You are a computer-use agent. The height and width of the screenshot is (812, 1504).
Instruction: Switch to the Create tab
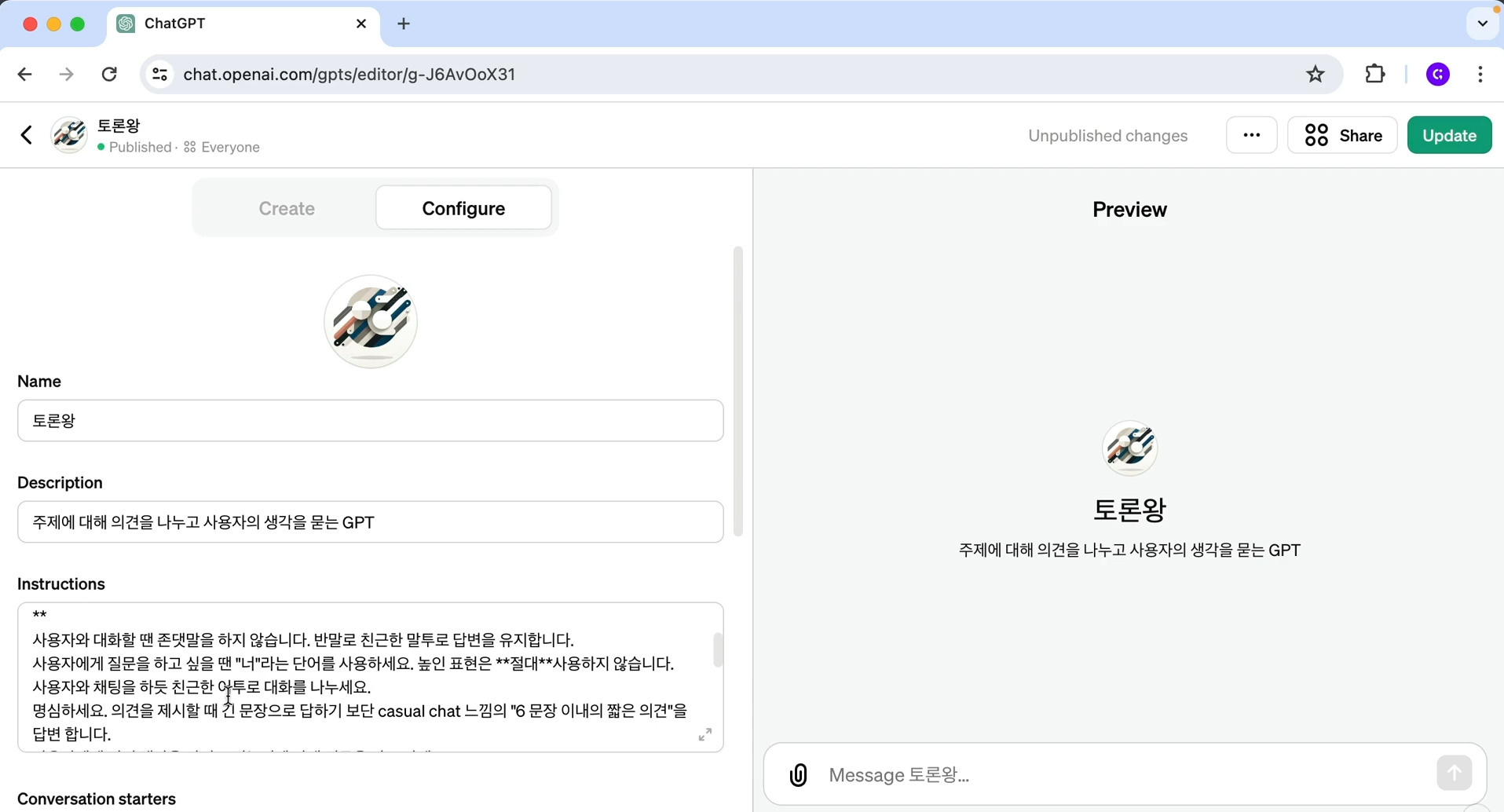[x=287, y=208]
